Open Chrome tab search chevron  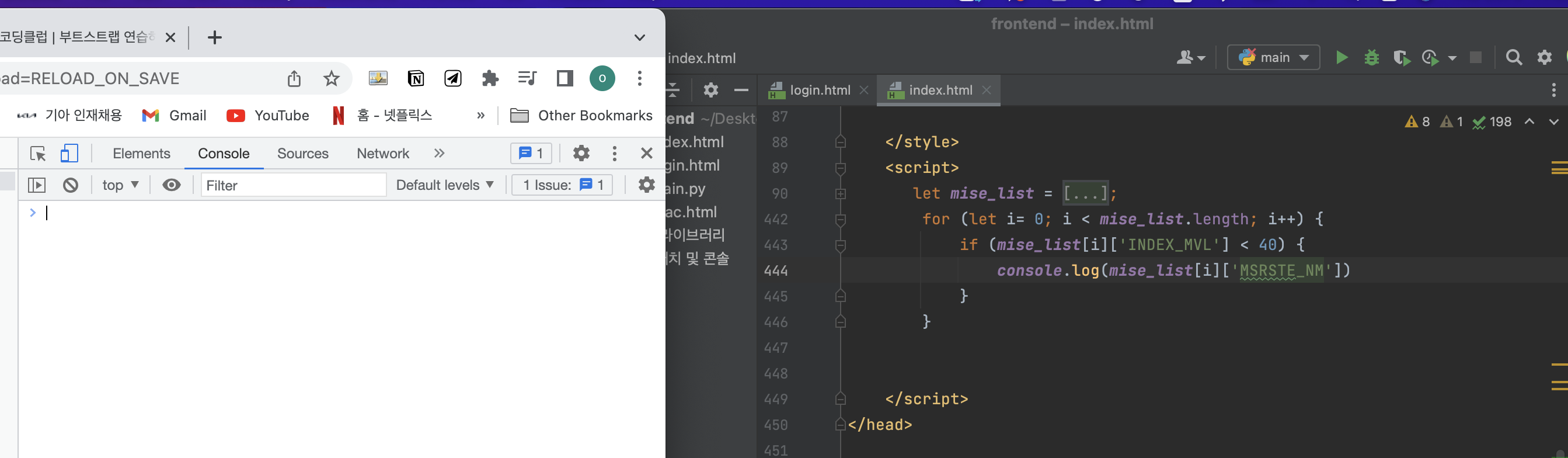(640, 38)
